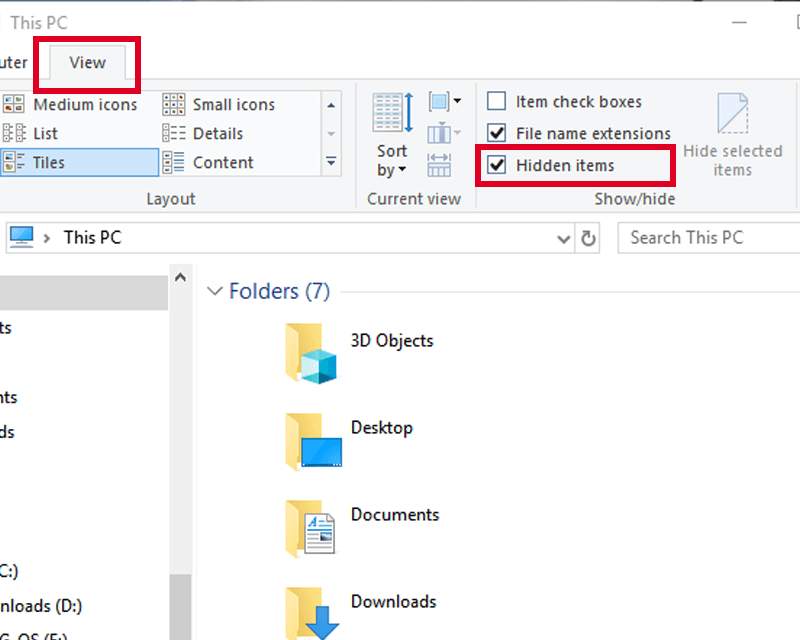
Task: Collapse the Folders (7) group
Action: [x=214, y=291]
